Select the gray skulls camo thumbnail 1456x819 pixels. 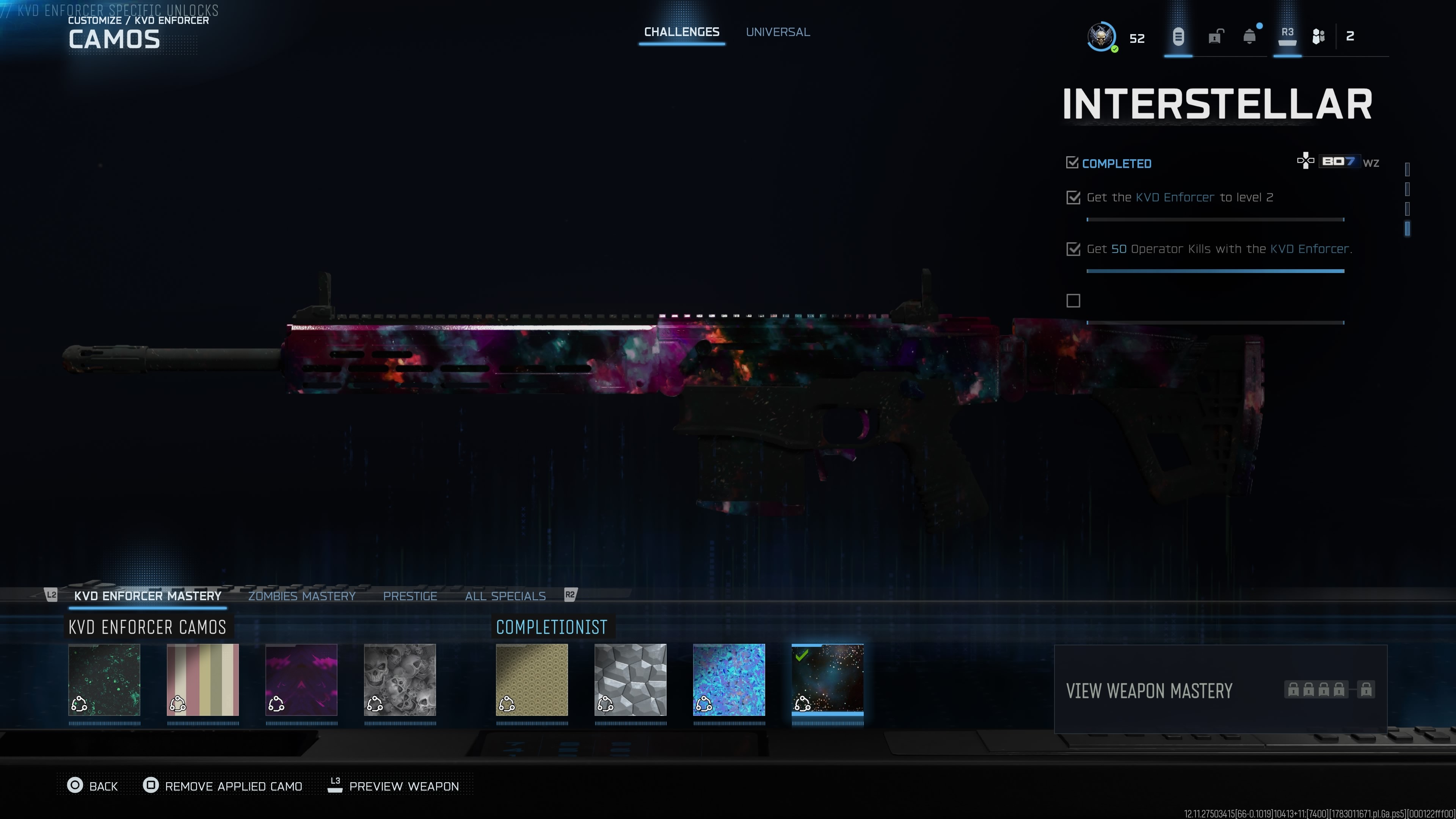[400, 680]
